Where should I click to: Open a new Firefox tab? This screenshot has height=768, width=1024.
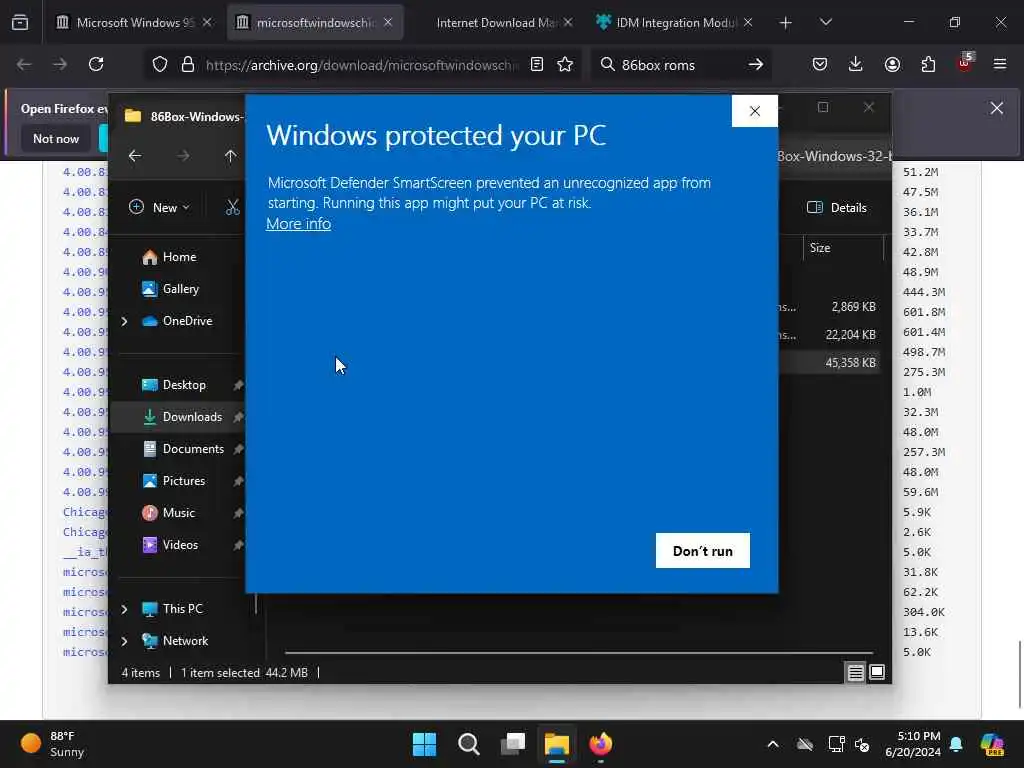pos(786,23)
